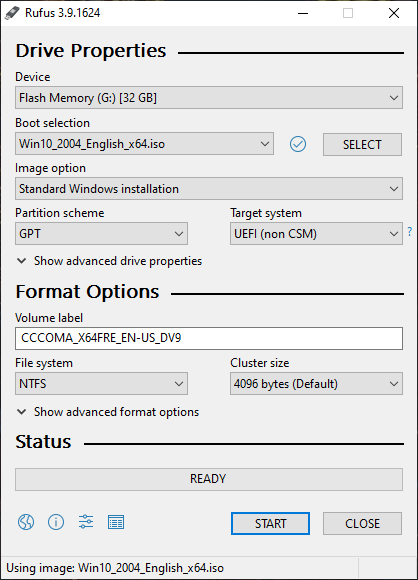Open the Device dropdown

pos(209,98)
